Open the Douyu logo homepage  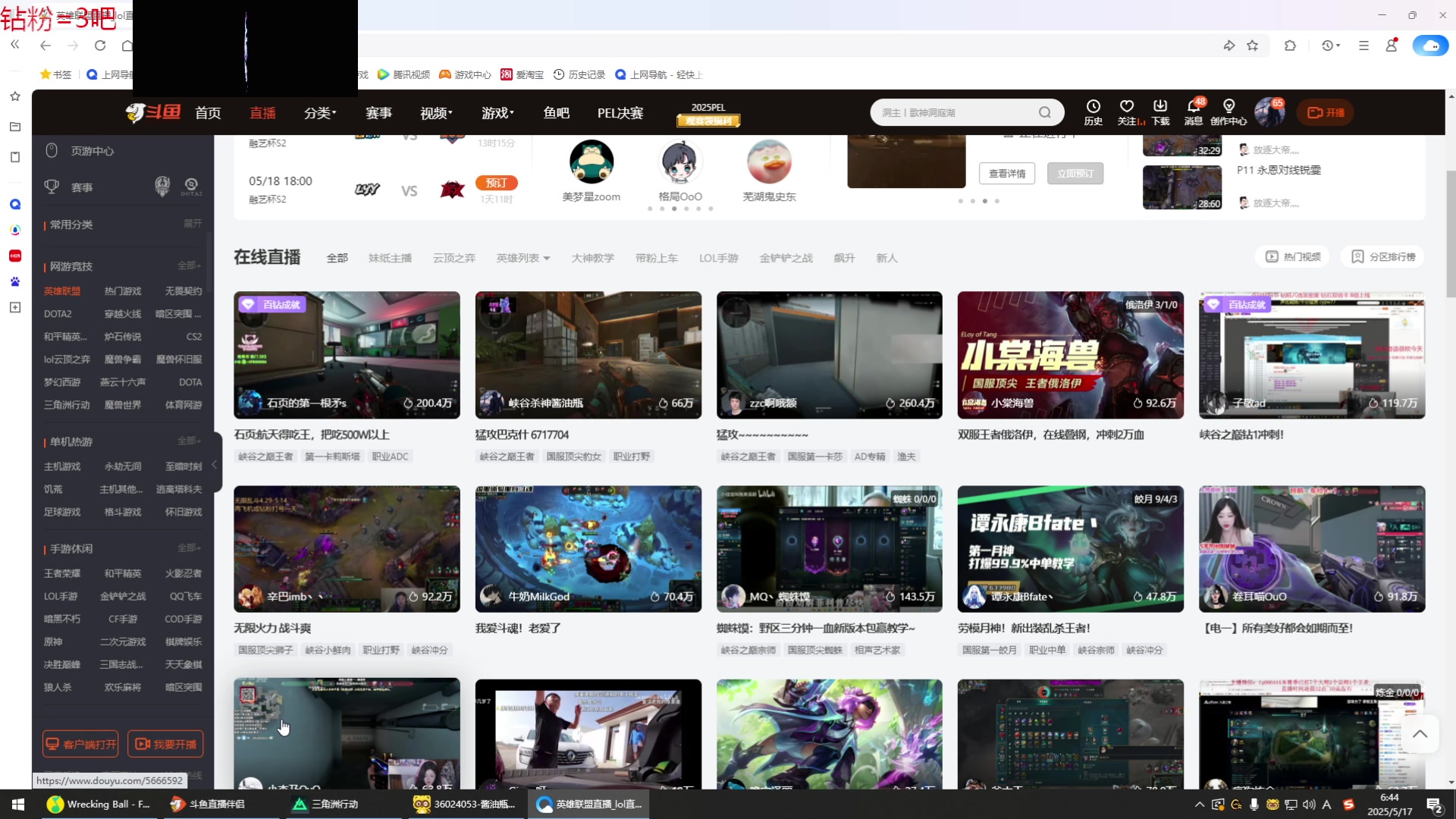(152, 113)
